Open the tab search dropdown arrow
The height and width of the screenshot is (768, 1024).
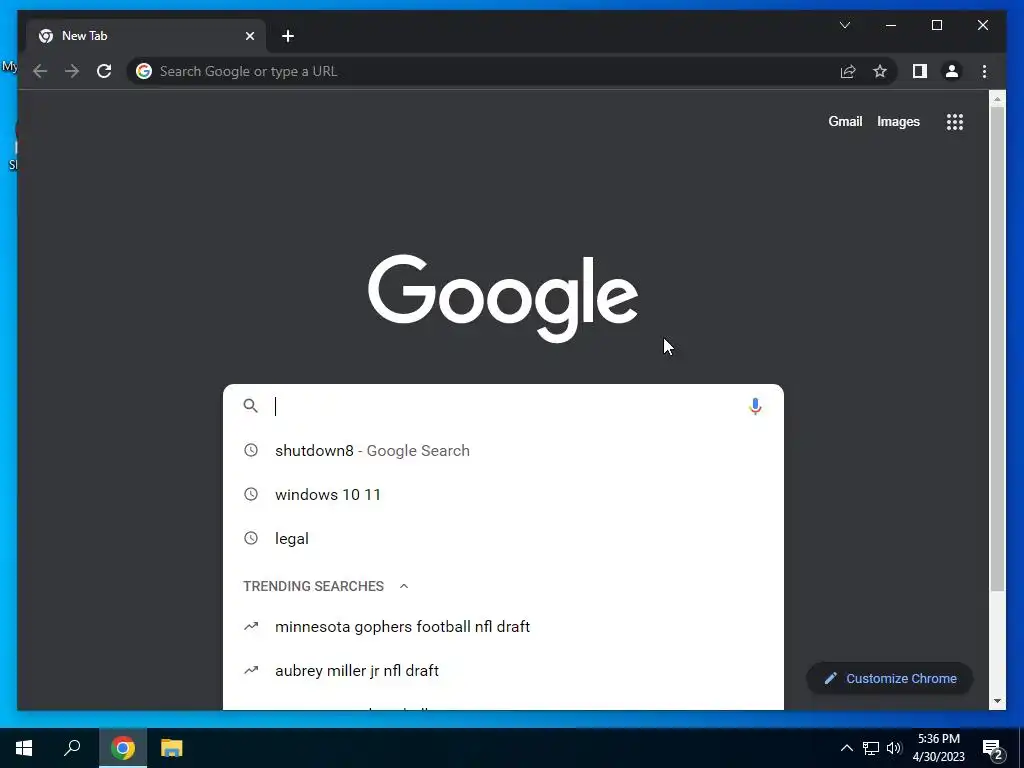point(844,25)
